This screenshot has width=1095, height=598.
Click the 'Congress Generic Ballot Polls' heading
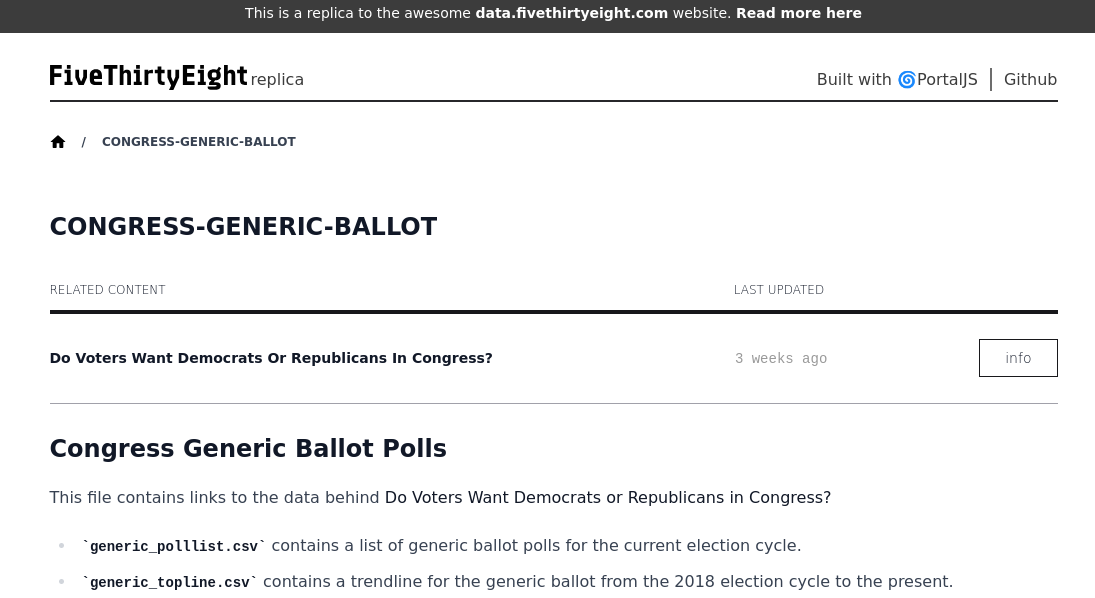(248, 448)
